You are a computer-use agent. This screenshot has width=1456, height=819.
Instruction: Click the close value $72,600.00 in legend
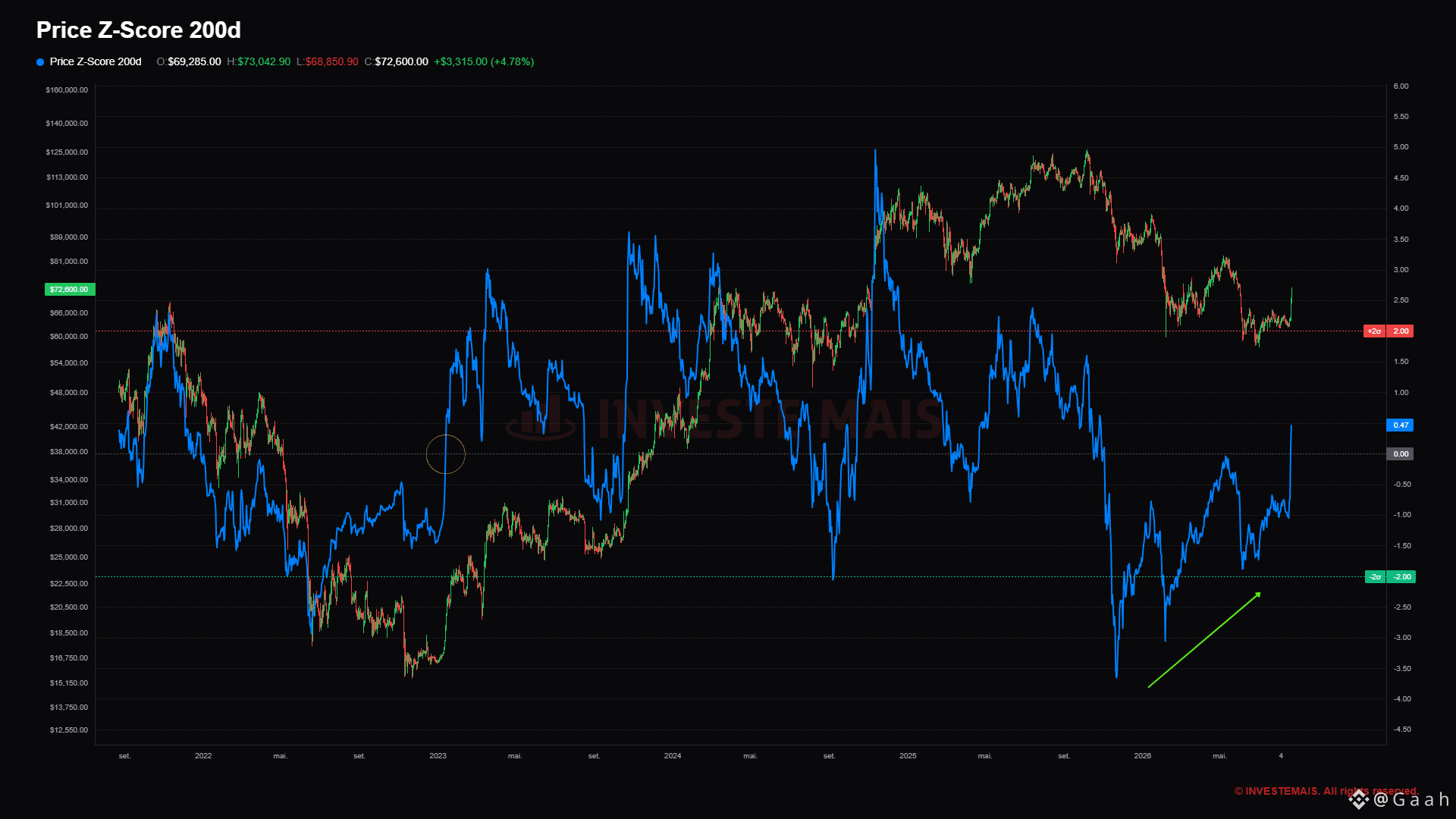(x=401, y=61)
